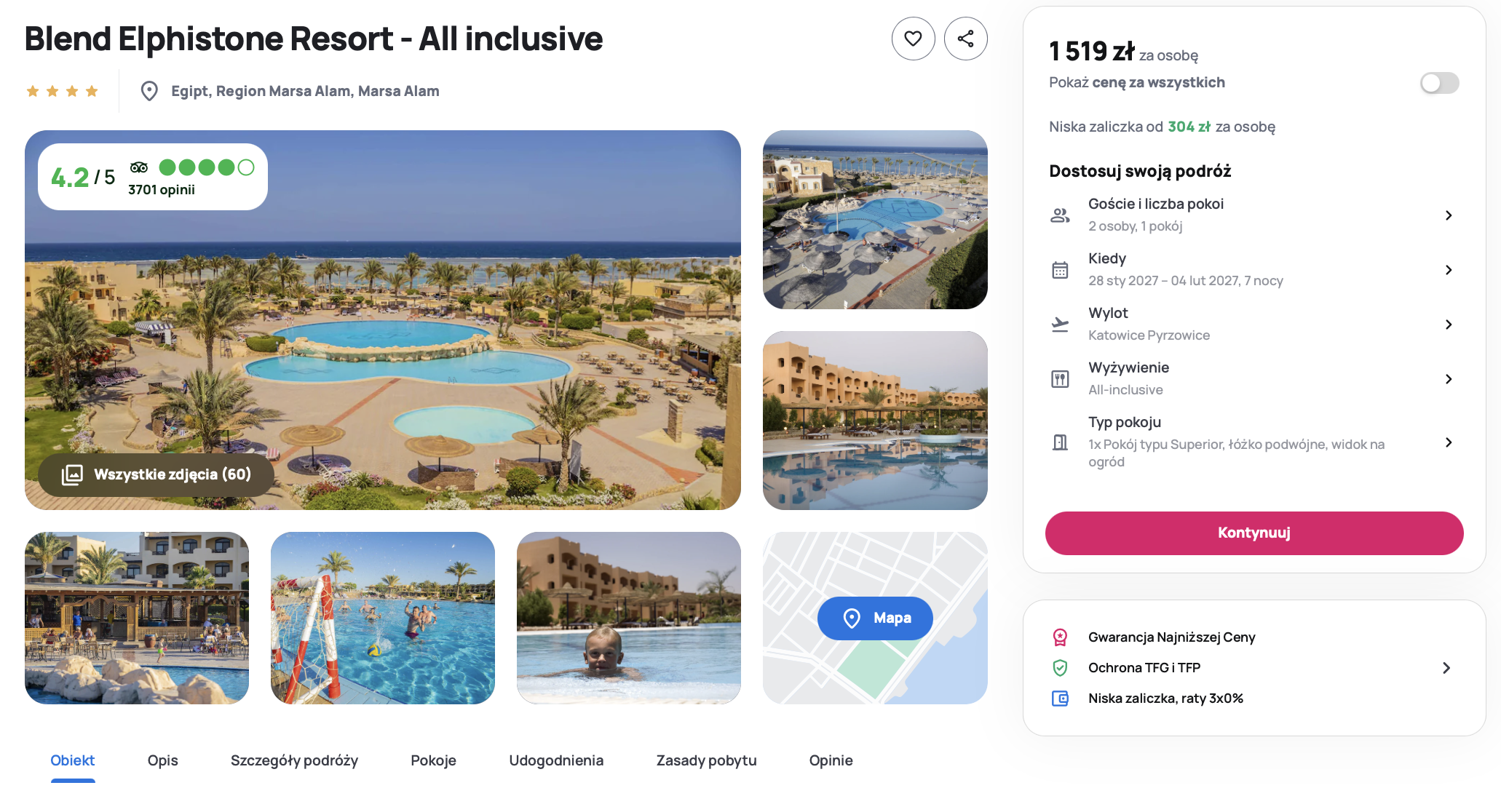1501x812 pixels.
Task: Add resort to favorites with heart icon
Action: click(x=913, y=39)
